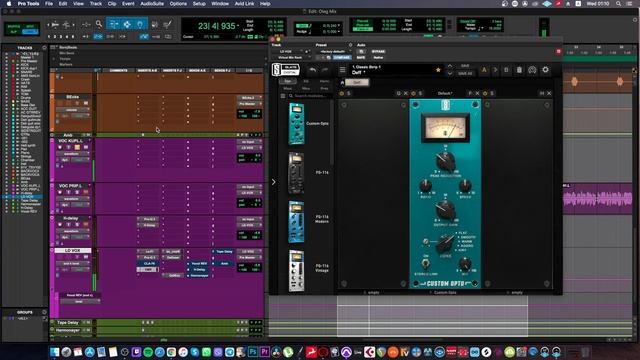
Task: Open the Slate plugin hamburger menu
Action: [x=342, y=70]
